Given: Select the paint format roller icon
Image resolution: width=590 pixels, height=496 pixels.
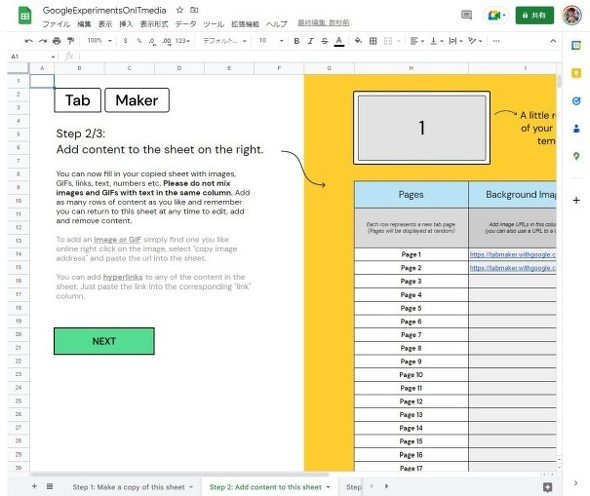Looking at the screenshot, I should (70, 41).
